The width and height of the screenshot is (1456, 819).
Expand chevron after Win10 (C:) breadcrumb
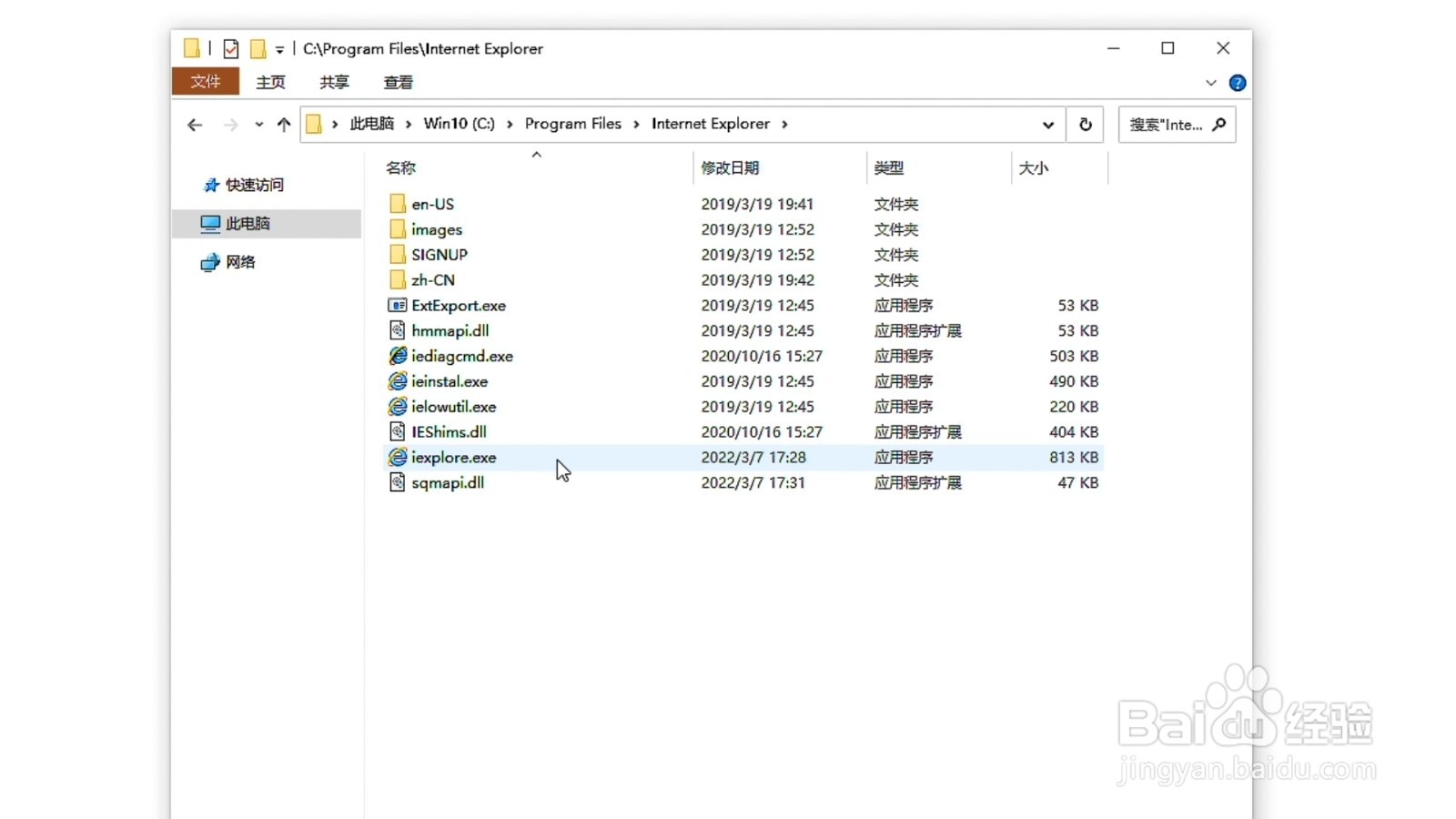(x=510, y=124)
